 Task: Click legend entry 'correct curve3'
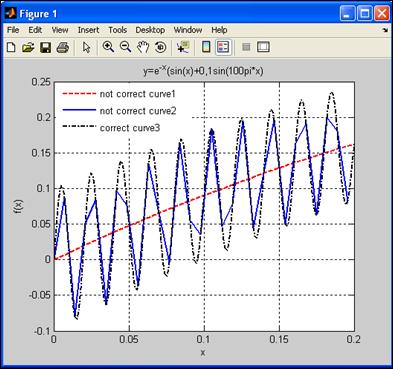(130, 128)
